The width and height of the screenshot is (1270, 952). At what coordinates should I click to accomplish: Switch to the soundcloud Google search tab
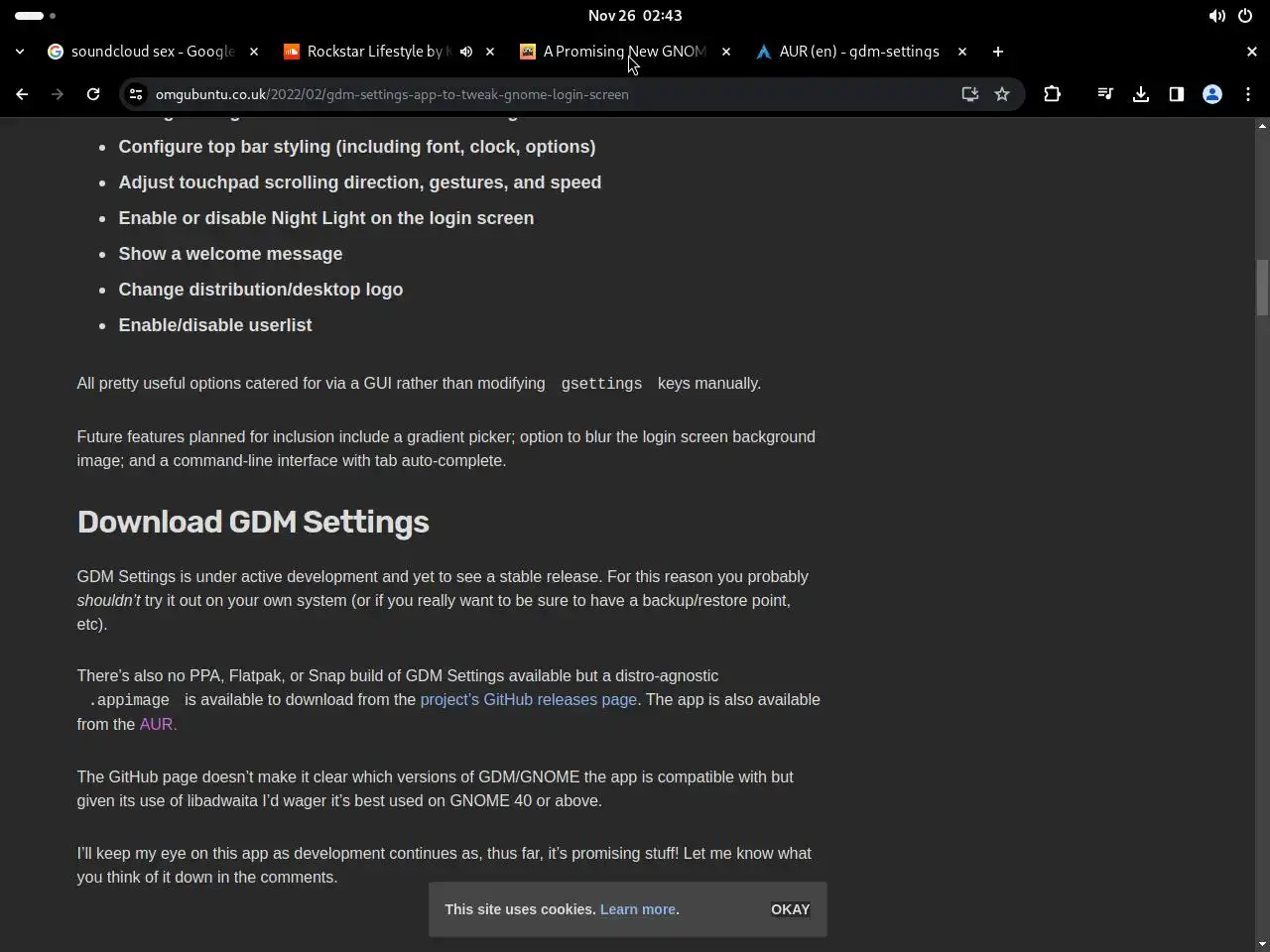[x=154, y=52]
